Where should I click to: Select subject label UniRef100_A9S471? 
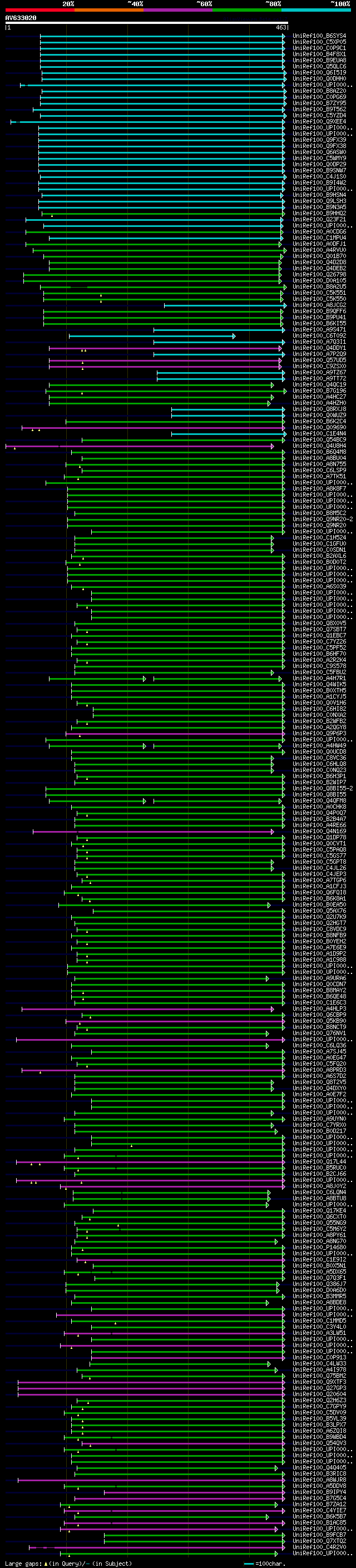point(319,330)
